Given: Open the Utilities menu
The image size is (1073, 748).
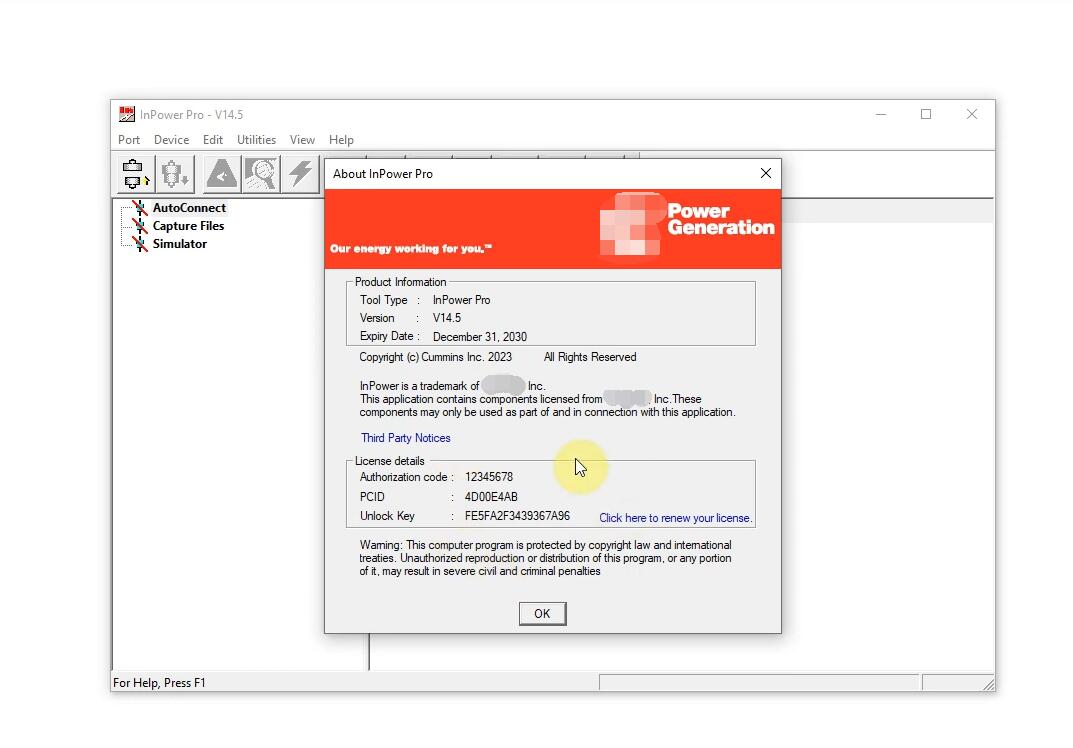Looking at the screenshot, I should pyautogui.click(x=256, y=140).
